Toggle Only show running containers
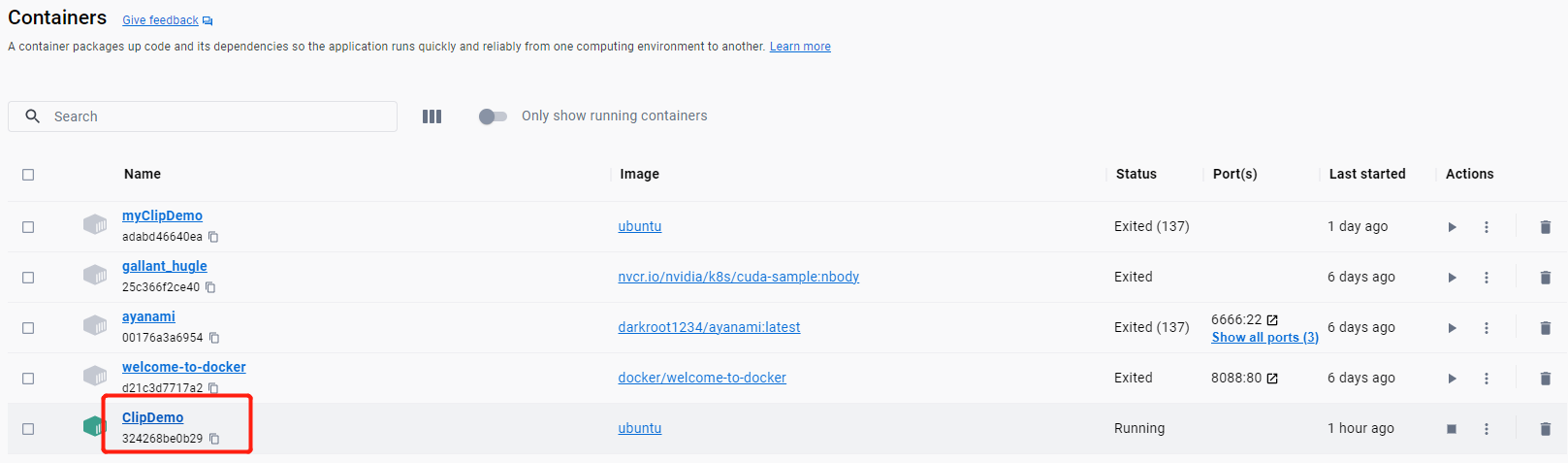Viewport: 1568px width, 463px height. pyautogui.click(x=493, y=116)
